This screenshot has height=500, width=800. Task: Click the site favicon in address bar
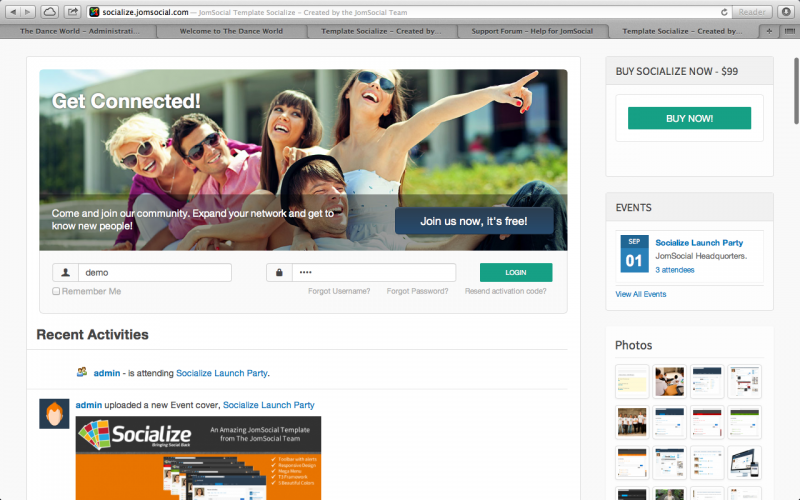pos(94,12)
